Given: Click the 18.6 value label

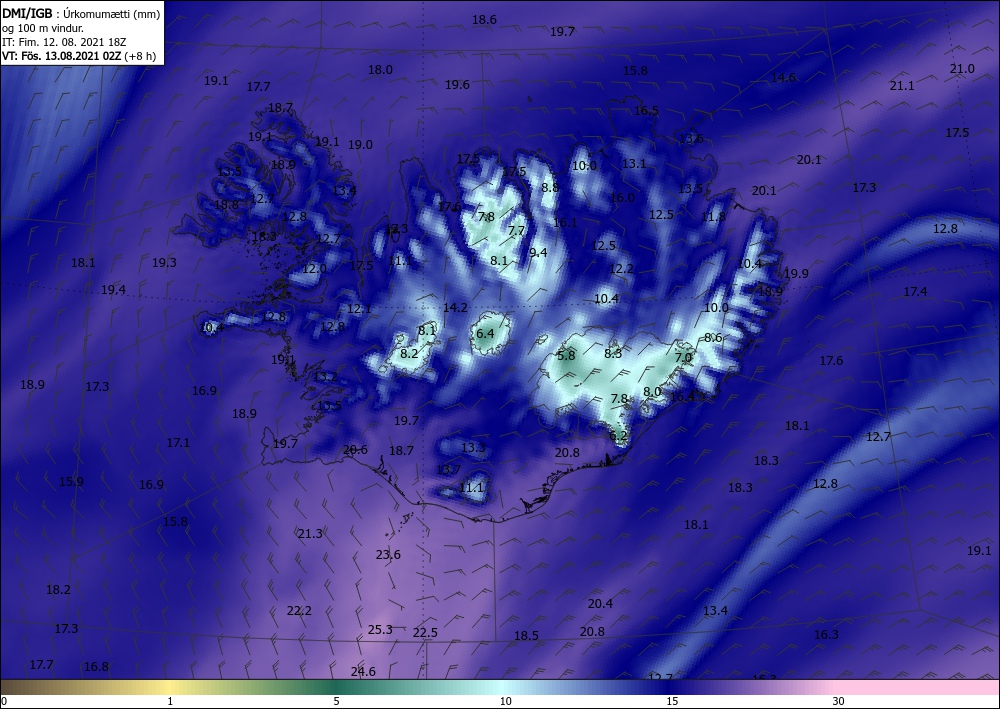Looking at the screenshot, I should (485, 20).
